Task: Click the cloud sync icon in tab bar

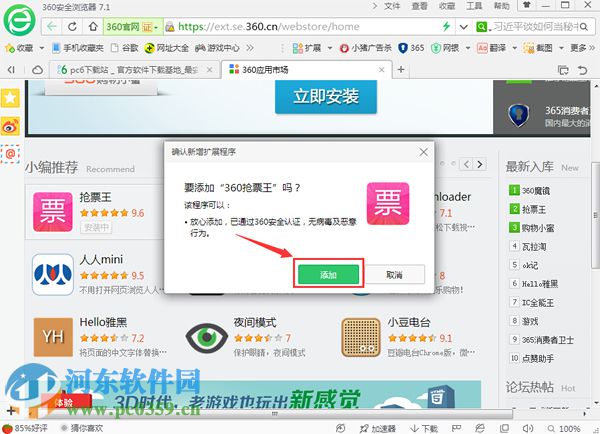Action: [x=37, y=70]
